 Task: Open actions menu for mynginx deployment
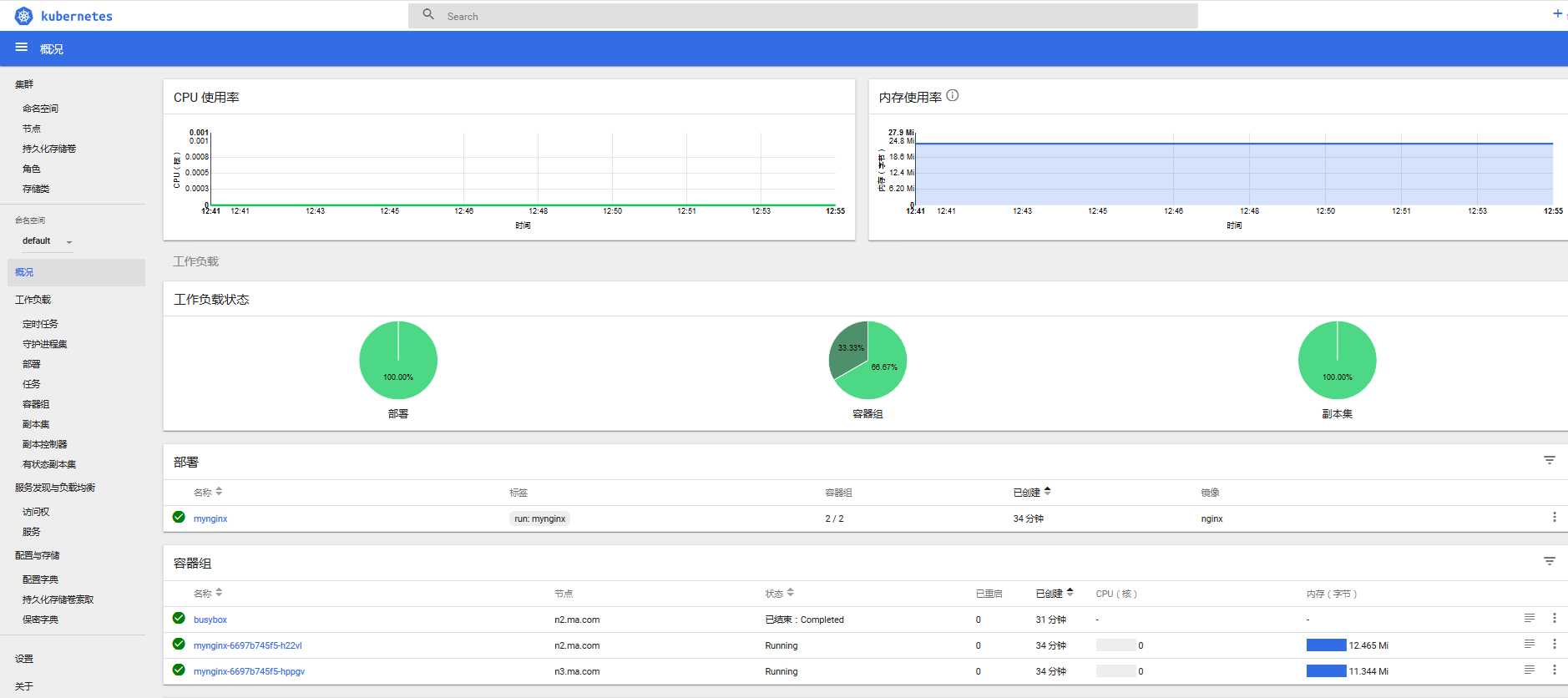[1554, 518]
